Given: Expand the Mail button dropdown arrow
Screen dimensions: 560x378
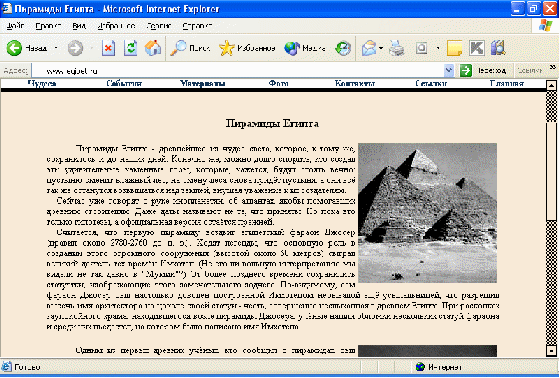Looking at the screenshot, I should pyautogui.click(x=381, y=48).
